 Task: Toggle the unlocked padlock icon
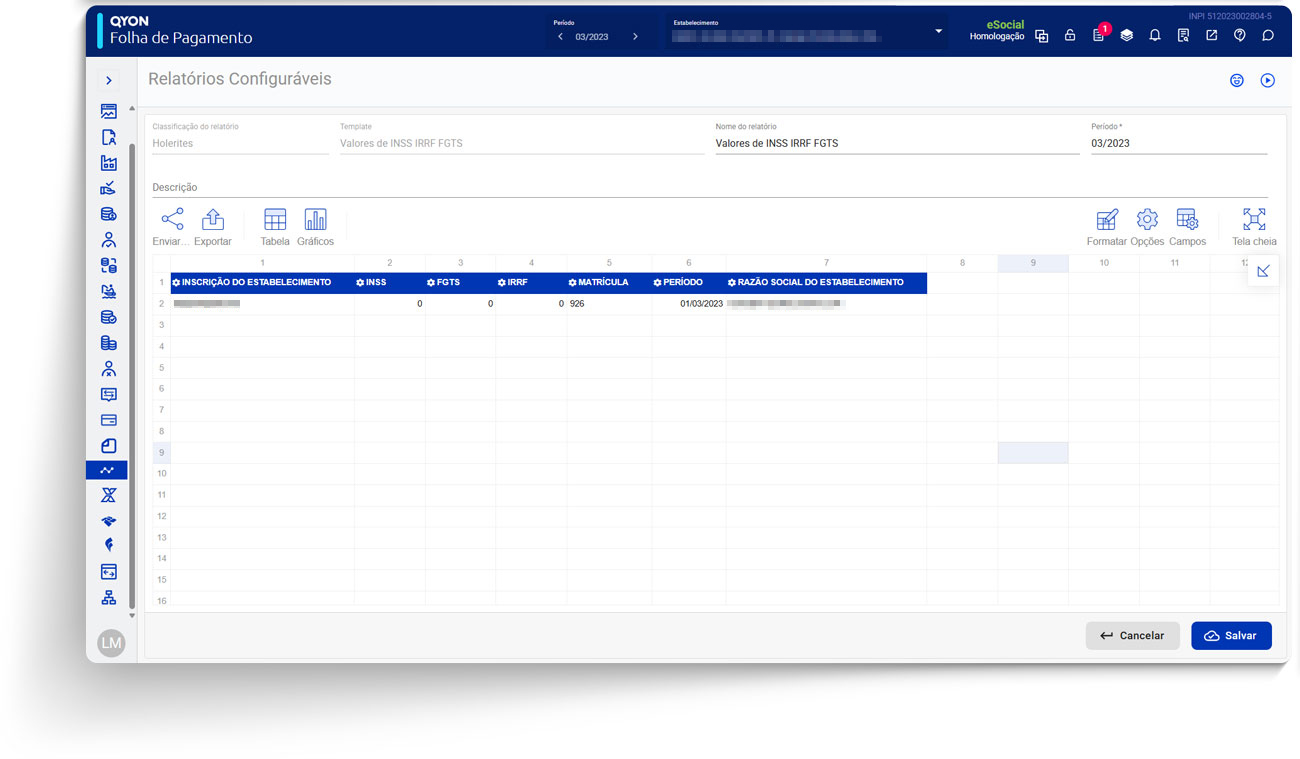point(1070,35)
